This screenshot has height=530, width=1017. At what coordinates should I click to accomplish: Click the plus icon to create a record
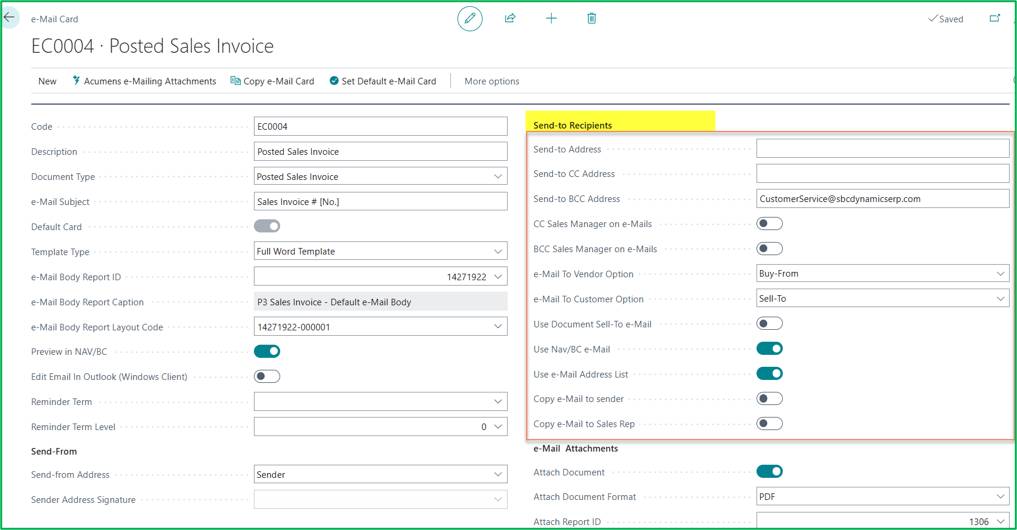(551, 18)
